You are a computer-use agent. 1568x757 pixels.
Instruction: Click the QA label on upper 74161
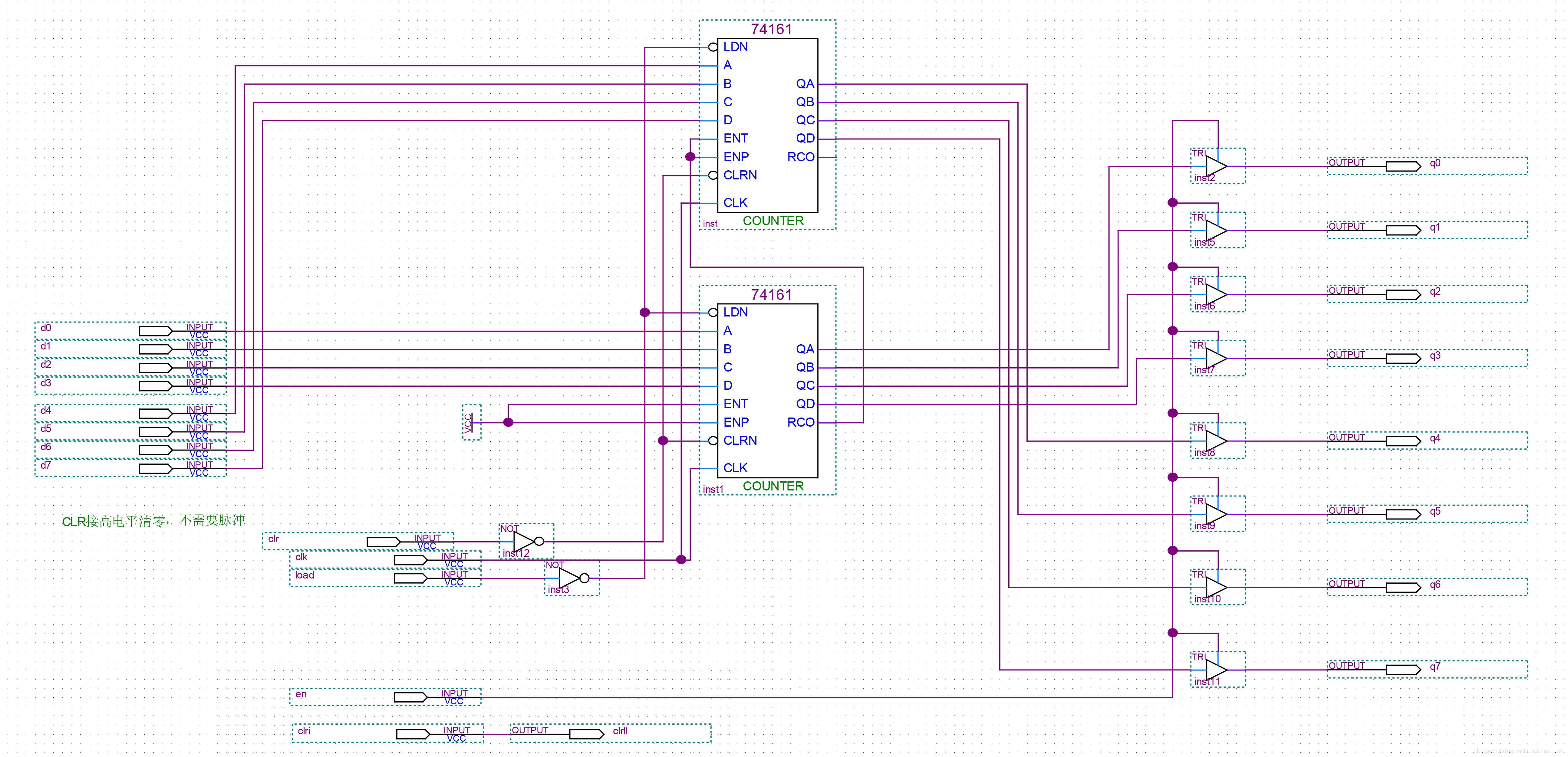(x=805, y=84)
